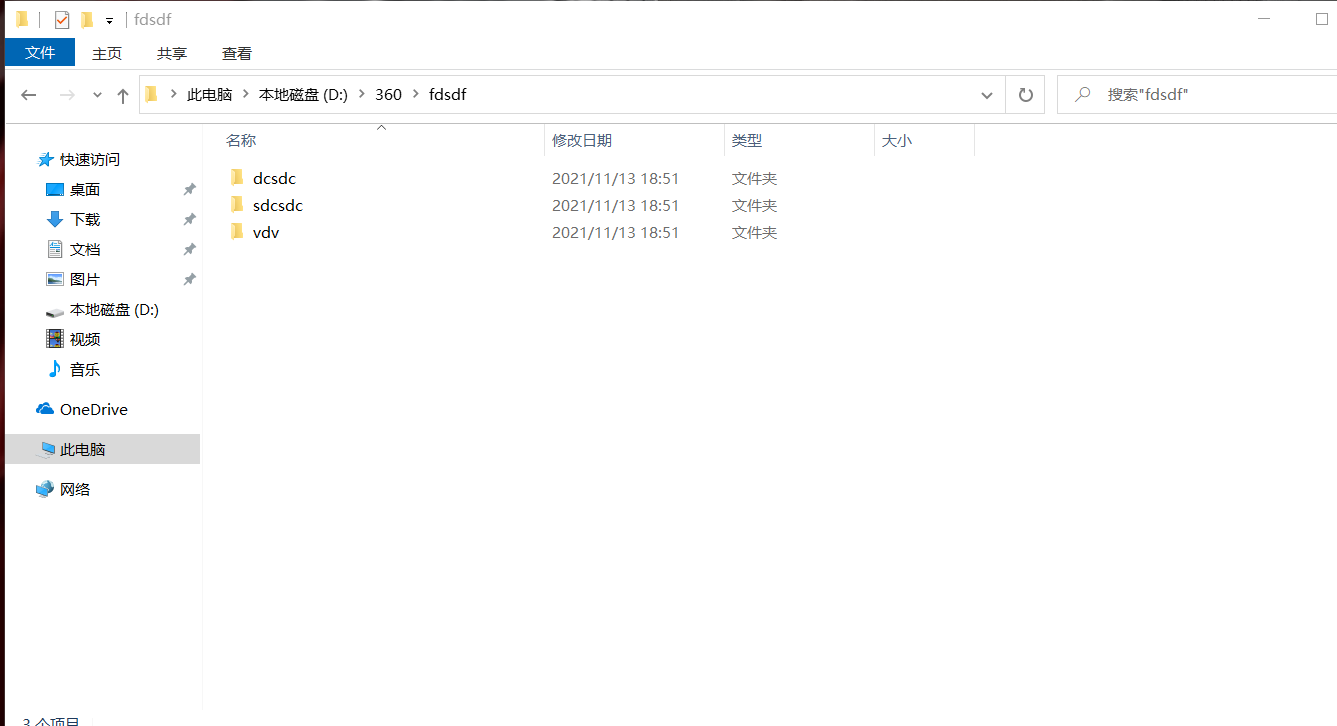The image size is (1337, 726).
Task: Select the dcsdc folder icon
Action: point(237,178)
